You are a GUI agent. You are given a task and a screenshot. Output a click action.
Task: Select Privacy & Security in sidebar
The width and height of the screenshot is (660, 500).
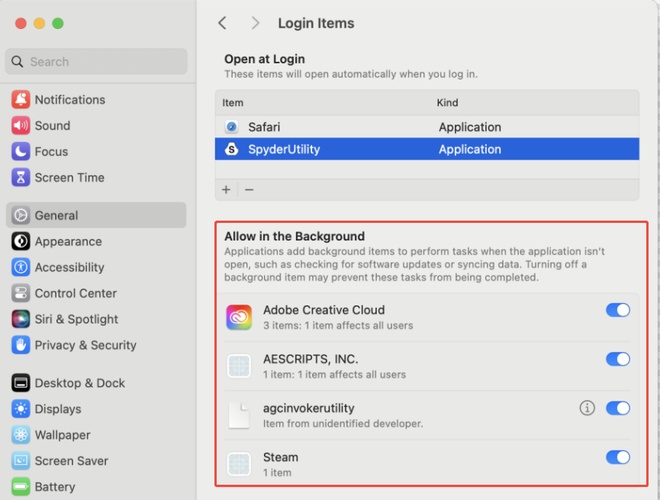click(96, 345)
